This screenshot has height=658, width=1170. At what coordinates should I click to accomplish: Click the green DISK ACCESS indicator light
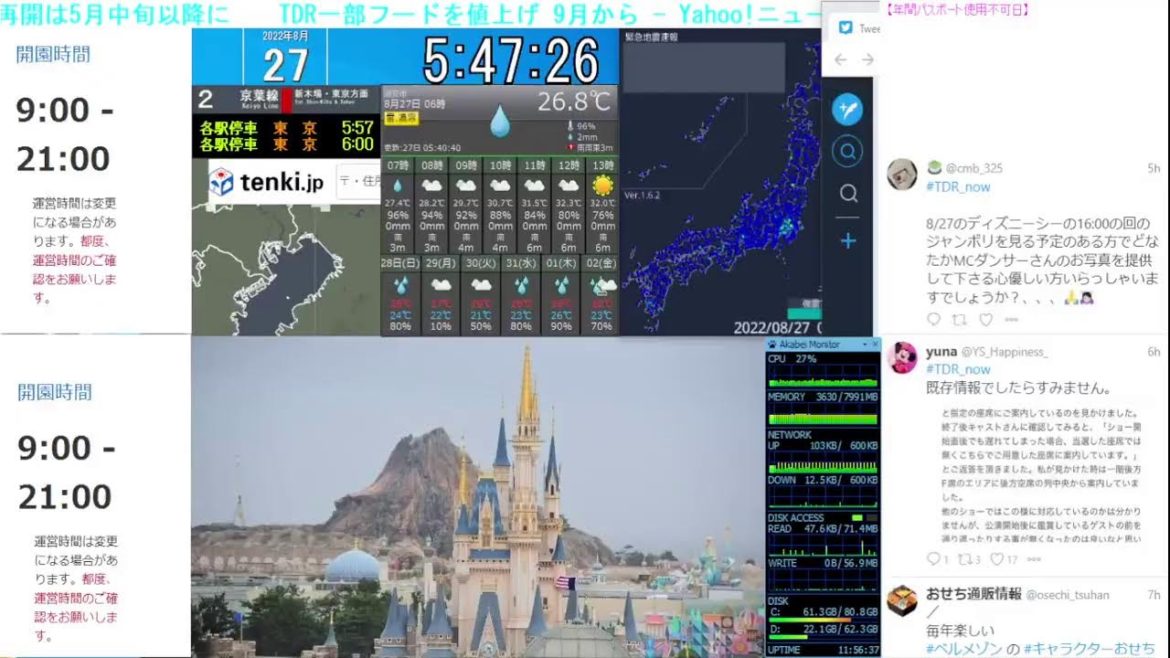[857, 518]
